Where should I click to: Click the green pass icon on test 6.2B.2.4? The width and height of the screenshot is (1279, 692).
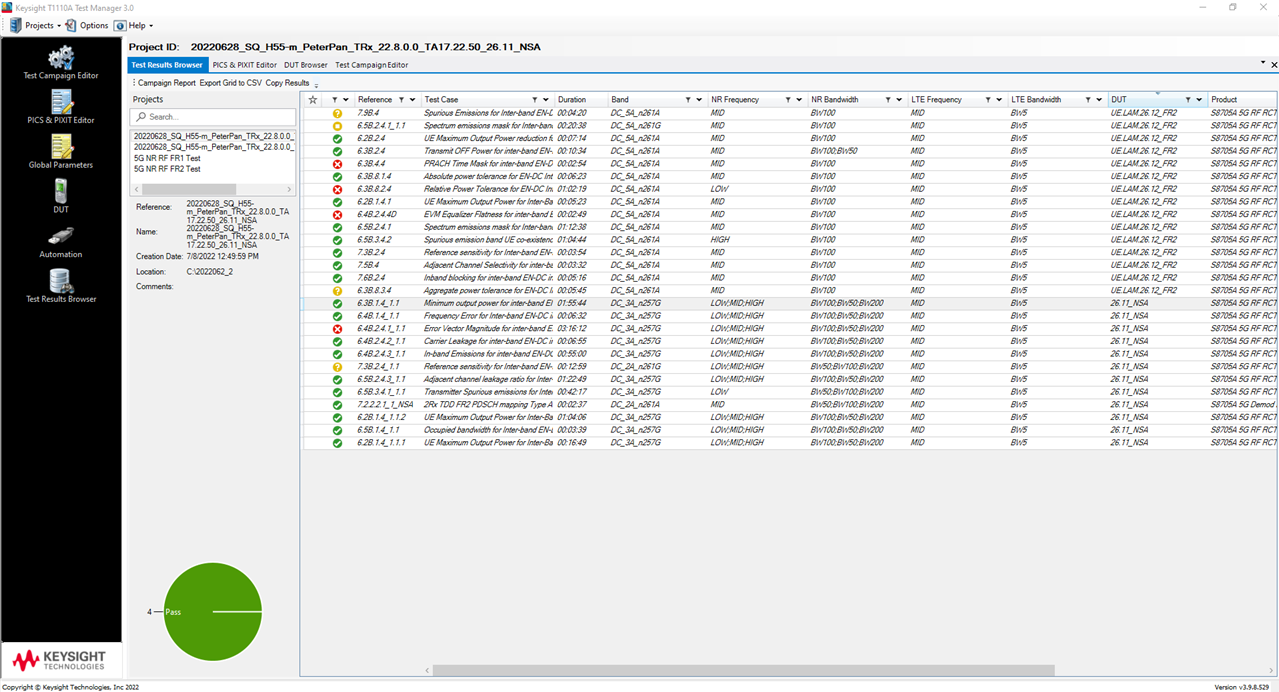click(337, 137)
